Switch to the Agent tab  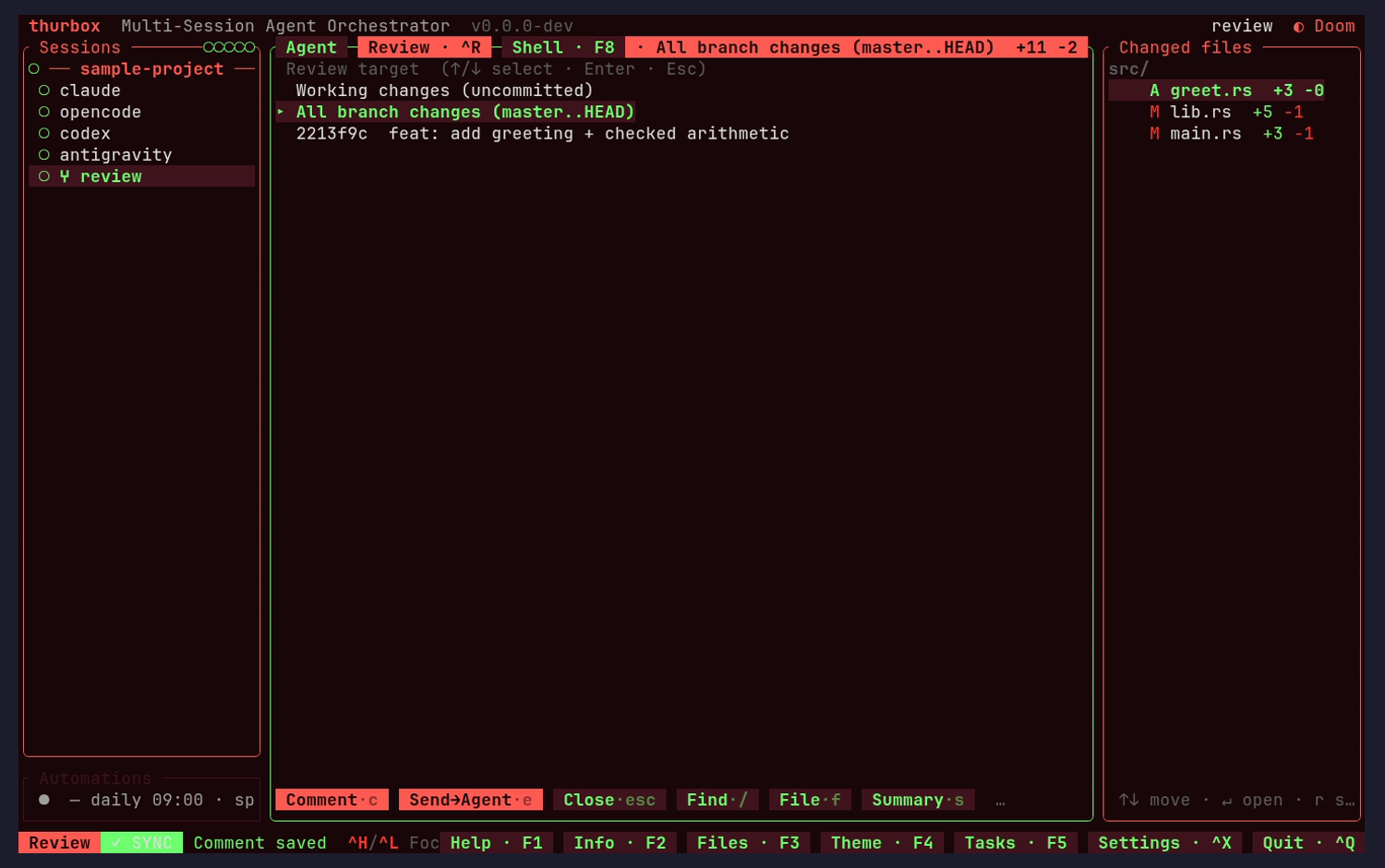click(x=311, y=47)
